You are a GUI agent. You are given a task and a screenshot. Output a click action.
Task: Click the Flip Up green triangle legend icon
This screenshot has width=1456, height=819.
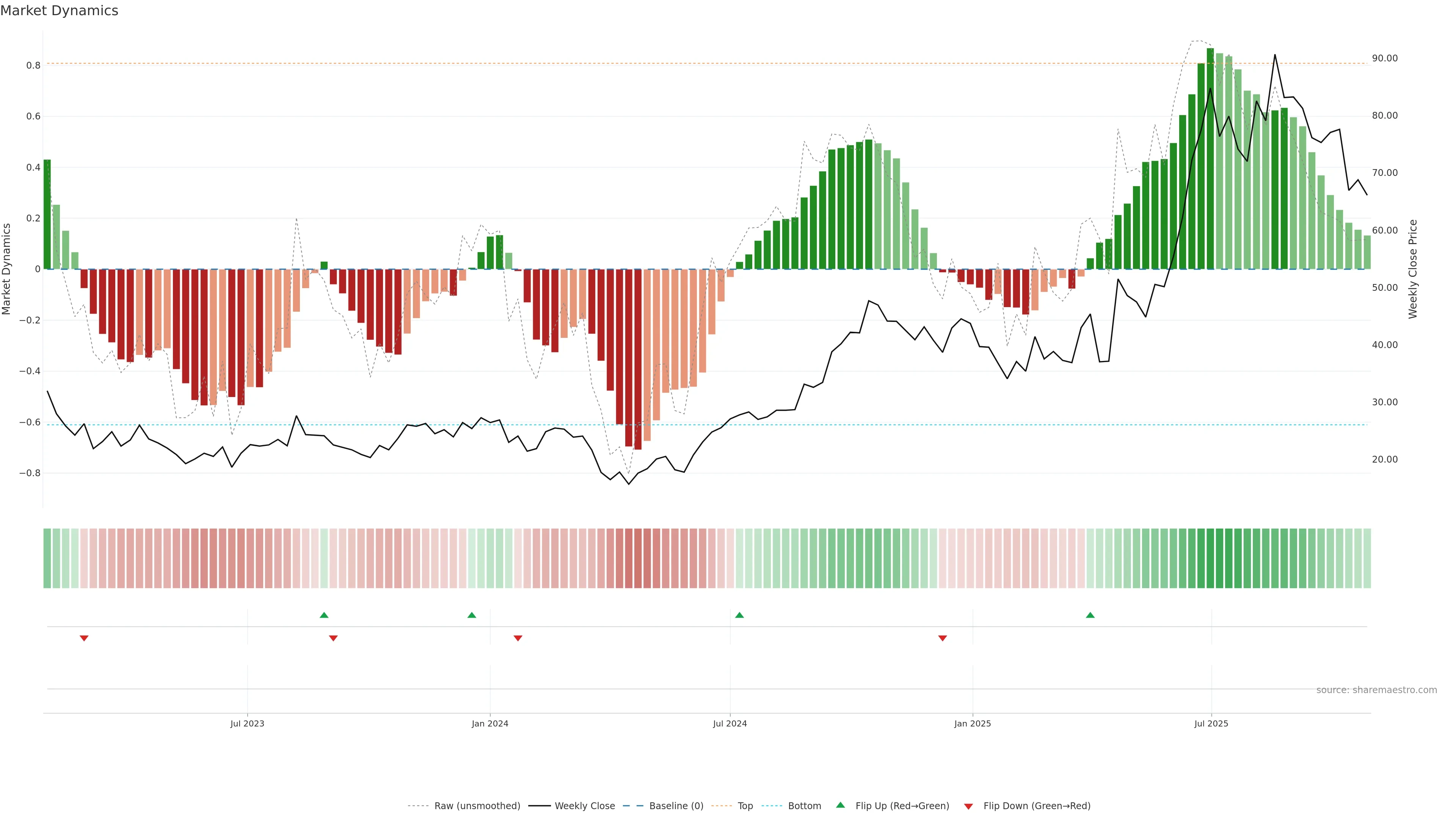[841, 805]
